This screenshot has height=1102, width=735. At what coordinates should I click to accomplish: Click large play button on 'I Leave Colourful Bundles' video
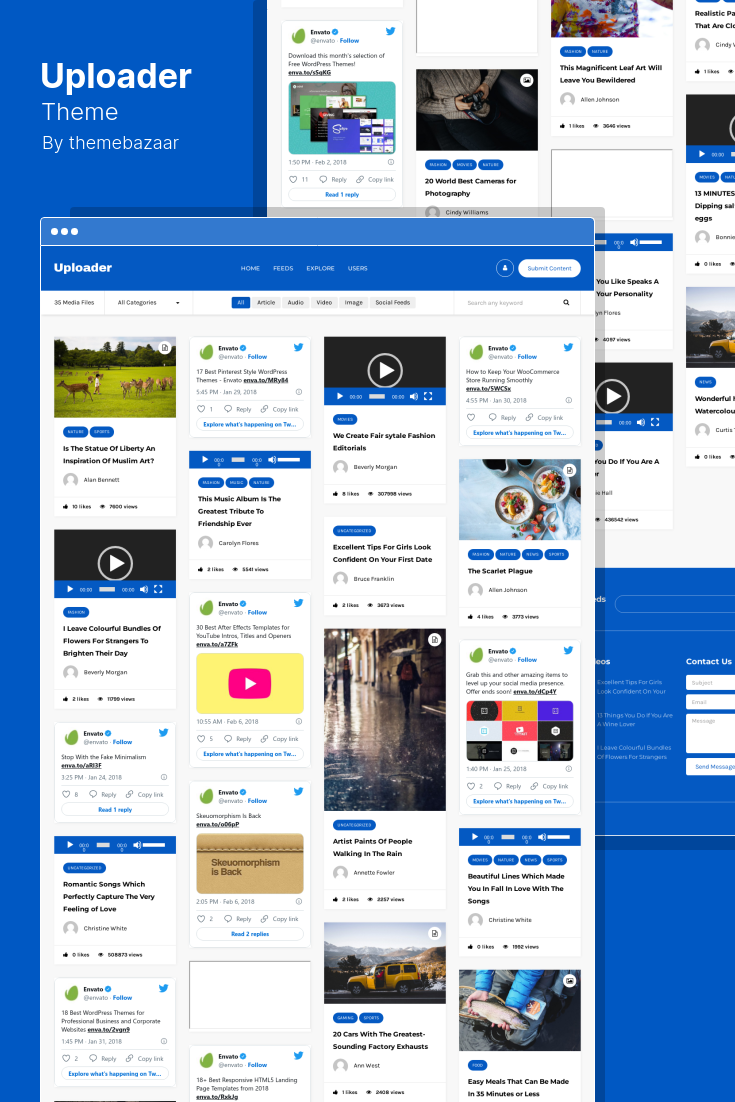(x=115, y=563)
